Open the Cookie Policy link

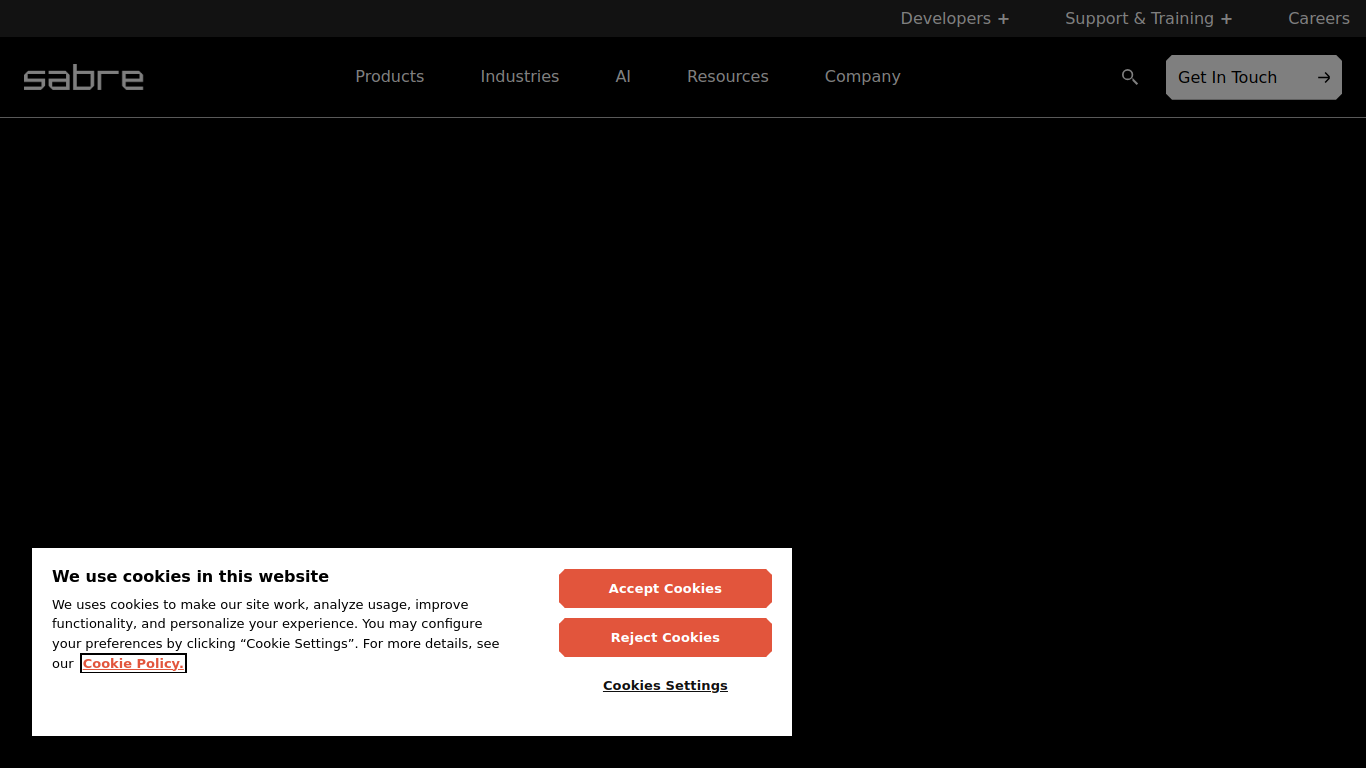(x=133, y=663)
